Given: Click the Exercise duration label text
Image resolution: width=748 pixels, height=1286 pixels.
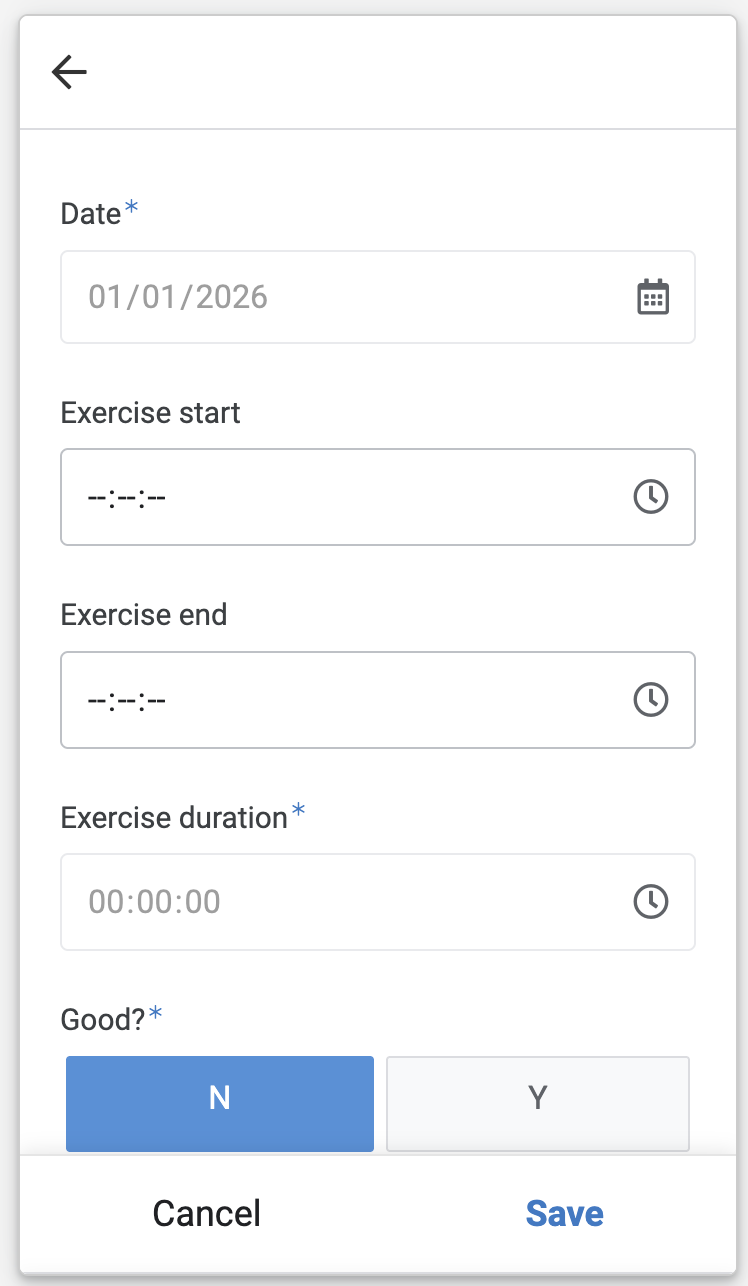Looking at the screenshot, I should pos(174,817).
